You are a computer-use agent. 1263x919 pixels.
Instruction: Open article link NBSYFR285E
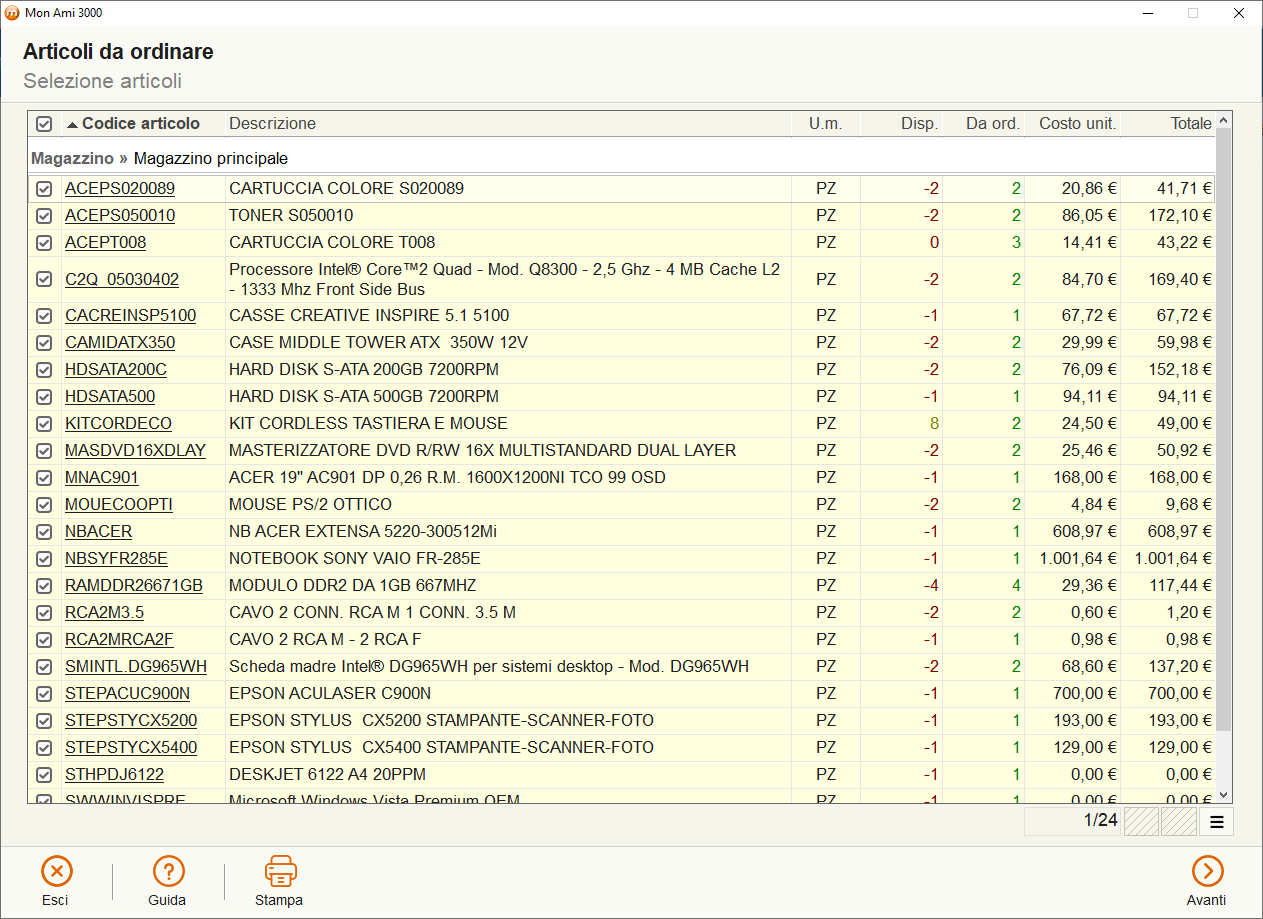(116, 558)
